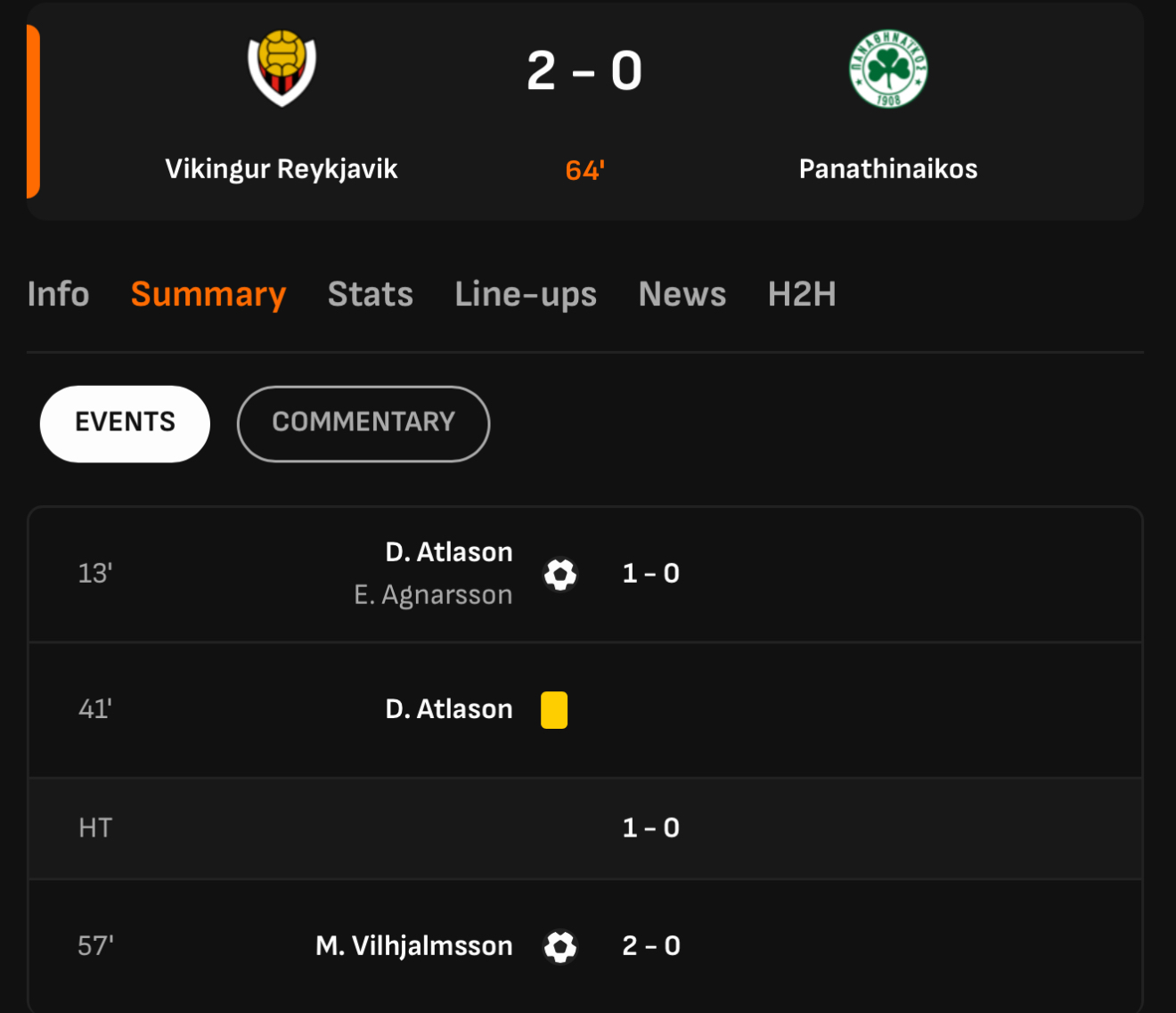Open the Info tab
The height and width of the screenshot is (1013, 1176).
pyautogui.click(x=58, y=294)
